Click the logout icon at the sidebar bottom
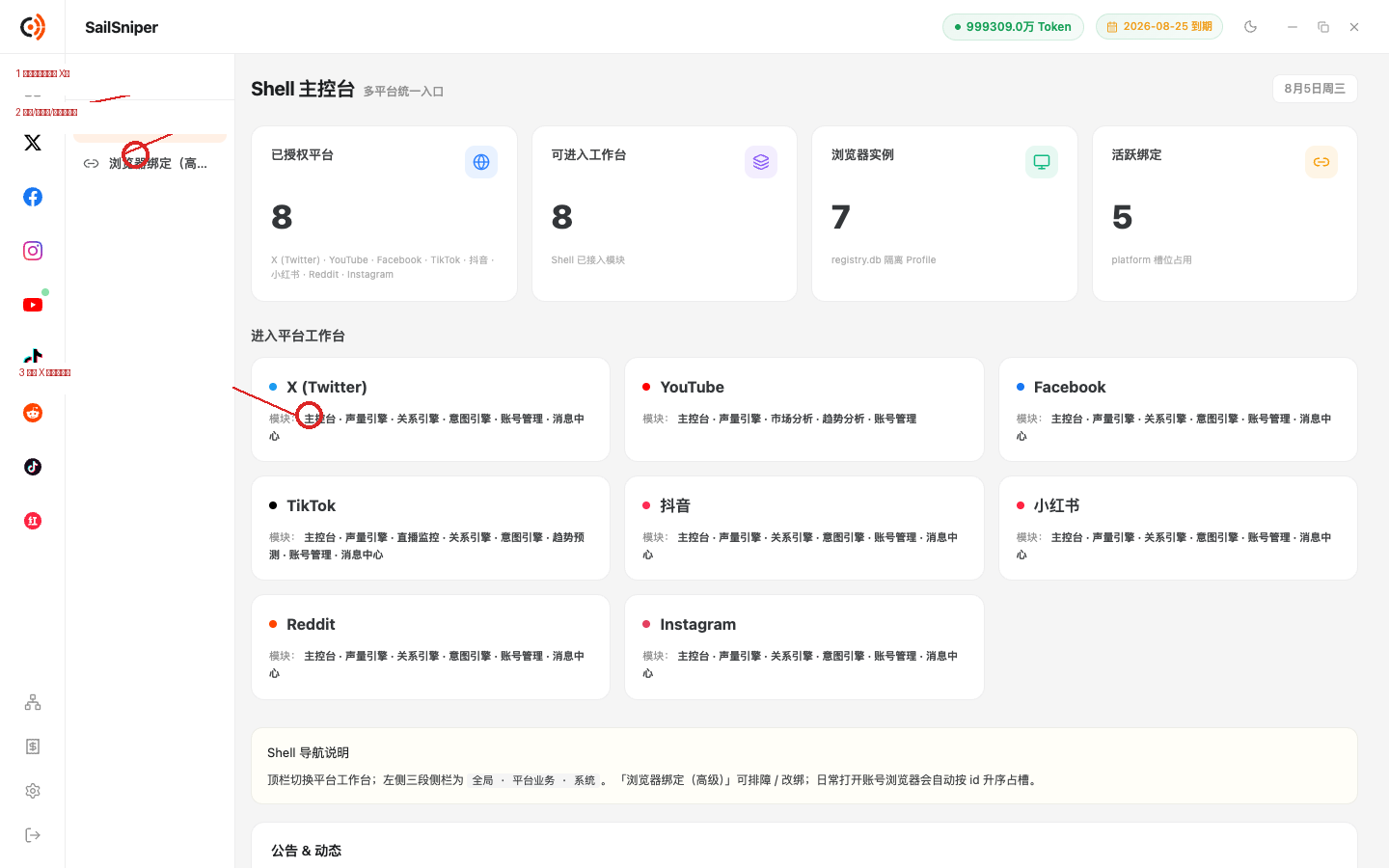This screenshot has width=1389, height=868. (33, 835)
